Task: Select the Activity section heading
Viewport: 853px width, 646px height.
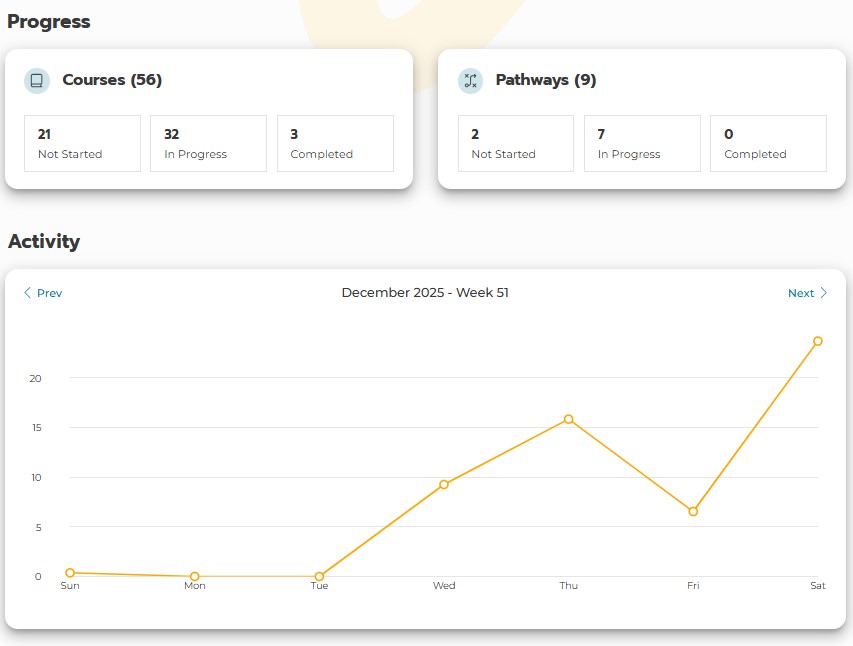Action: coord(45,241)
